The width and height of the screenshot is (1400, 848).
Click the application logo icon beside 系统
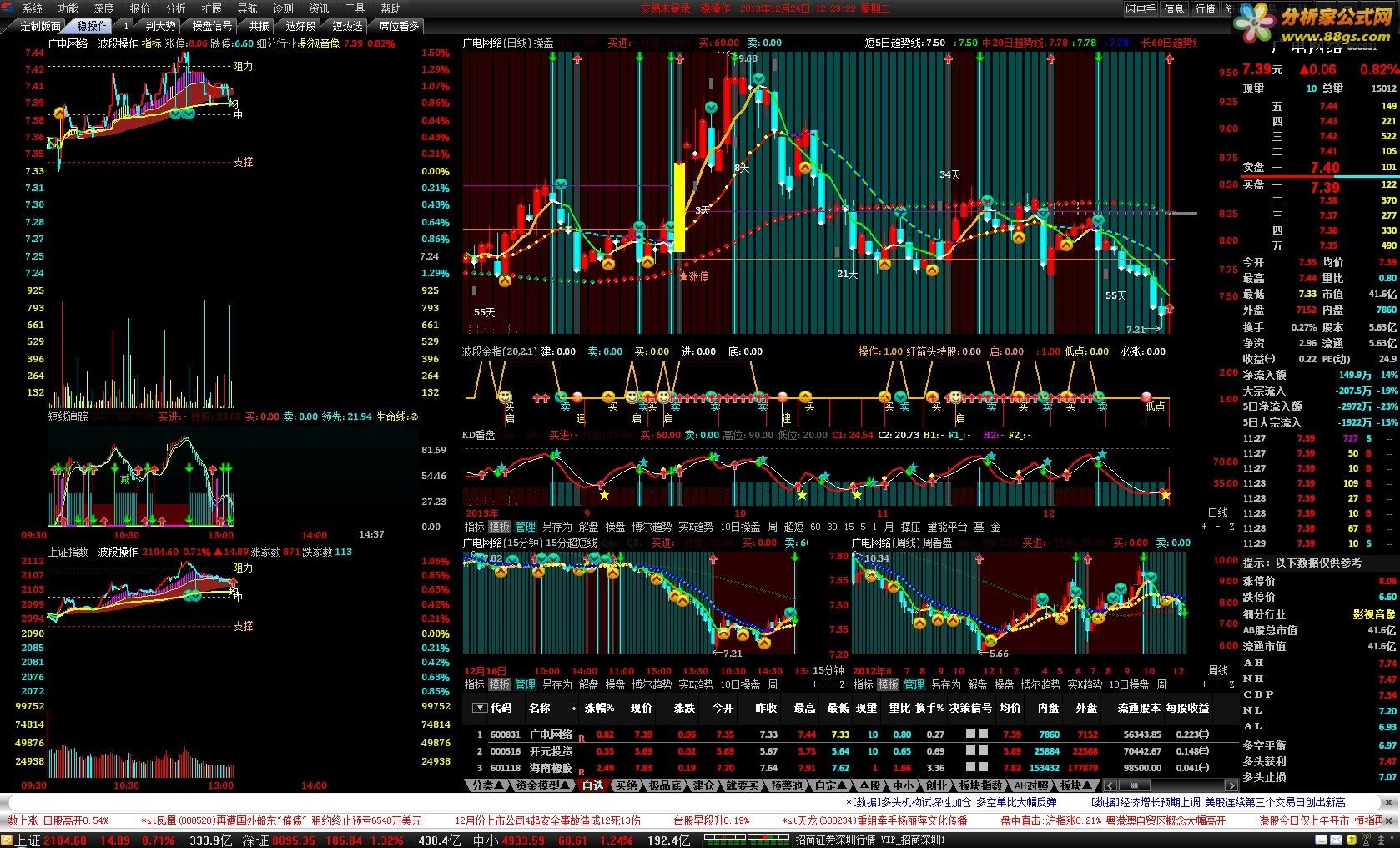[x=8, y=8]
